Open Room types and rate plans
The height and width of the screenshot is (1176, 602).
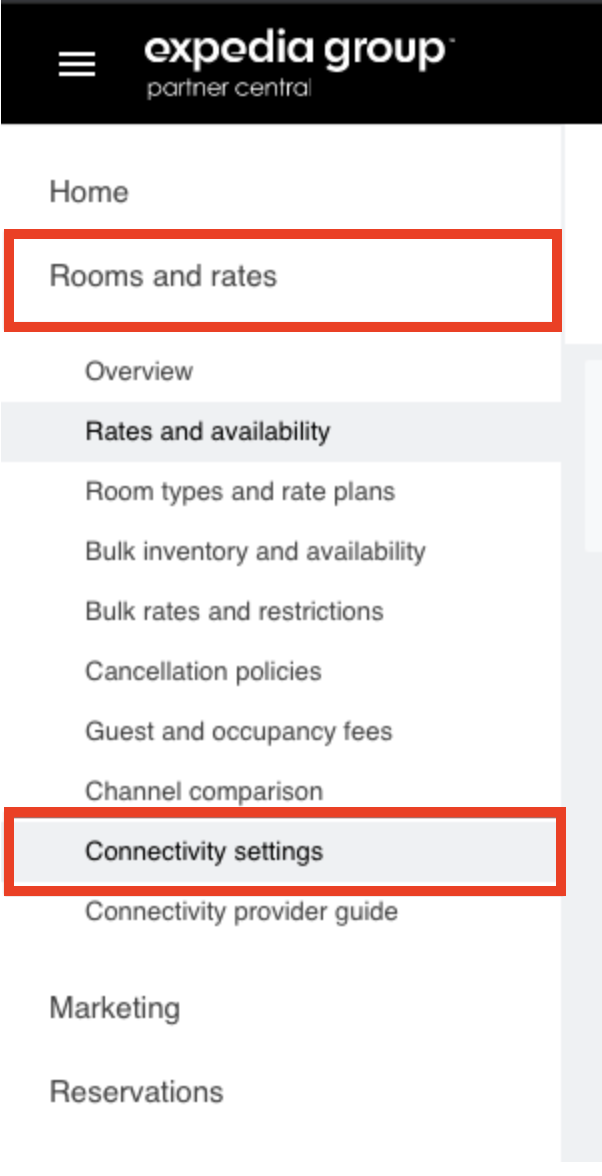[x=240, y=492]
